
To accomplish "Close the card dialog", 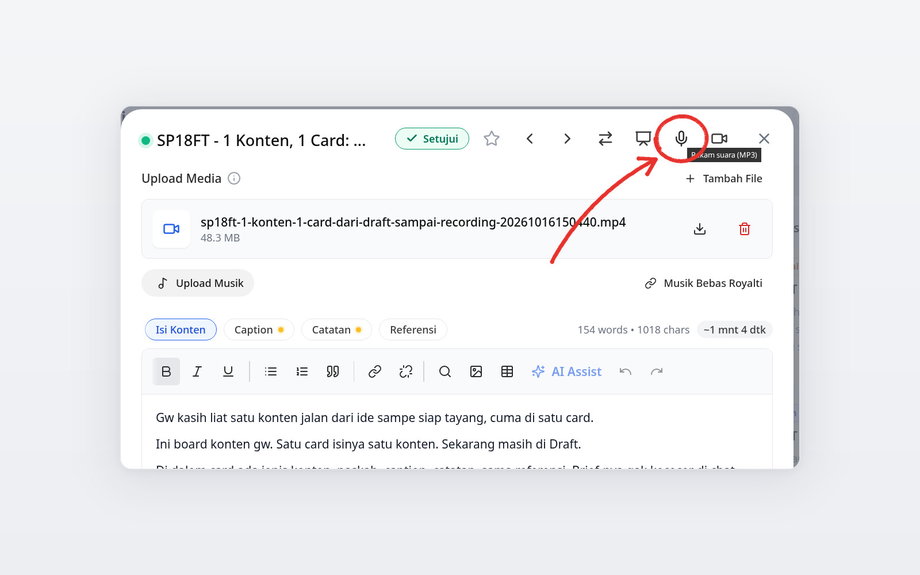I will coord(763,138).
